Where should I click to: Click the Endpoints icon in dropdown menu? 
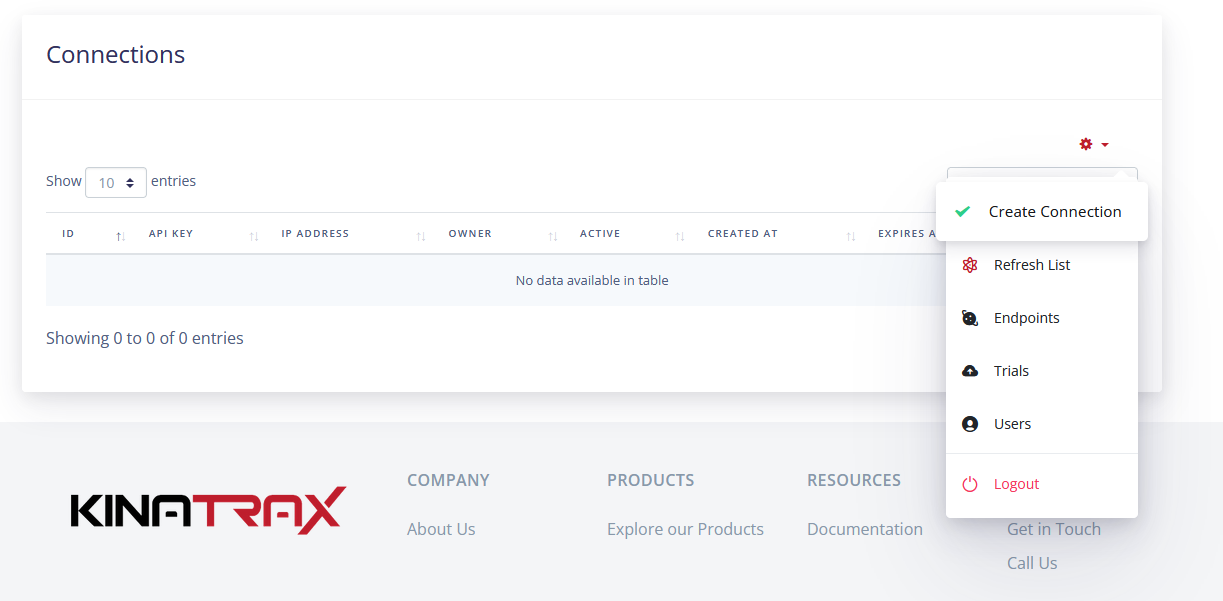point(969,318)
